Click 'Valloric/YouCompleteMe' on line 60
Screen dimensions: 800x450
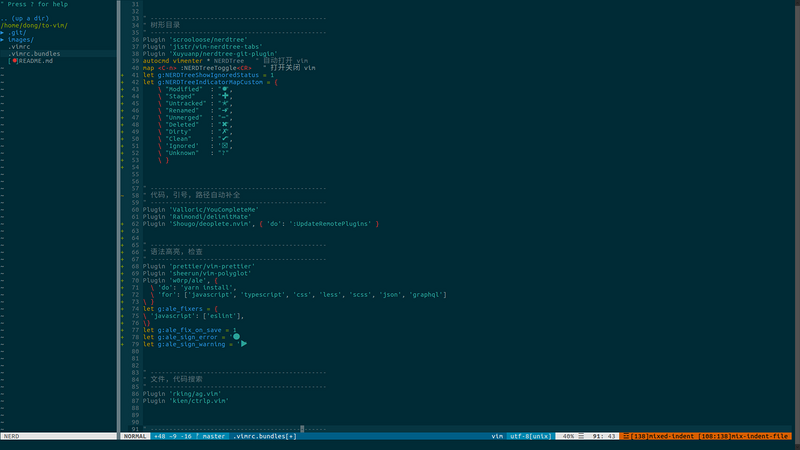point(214,210)
